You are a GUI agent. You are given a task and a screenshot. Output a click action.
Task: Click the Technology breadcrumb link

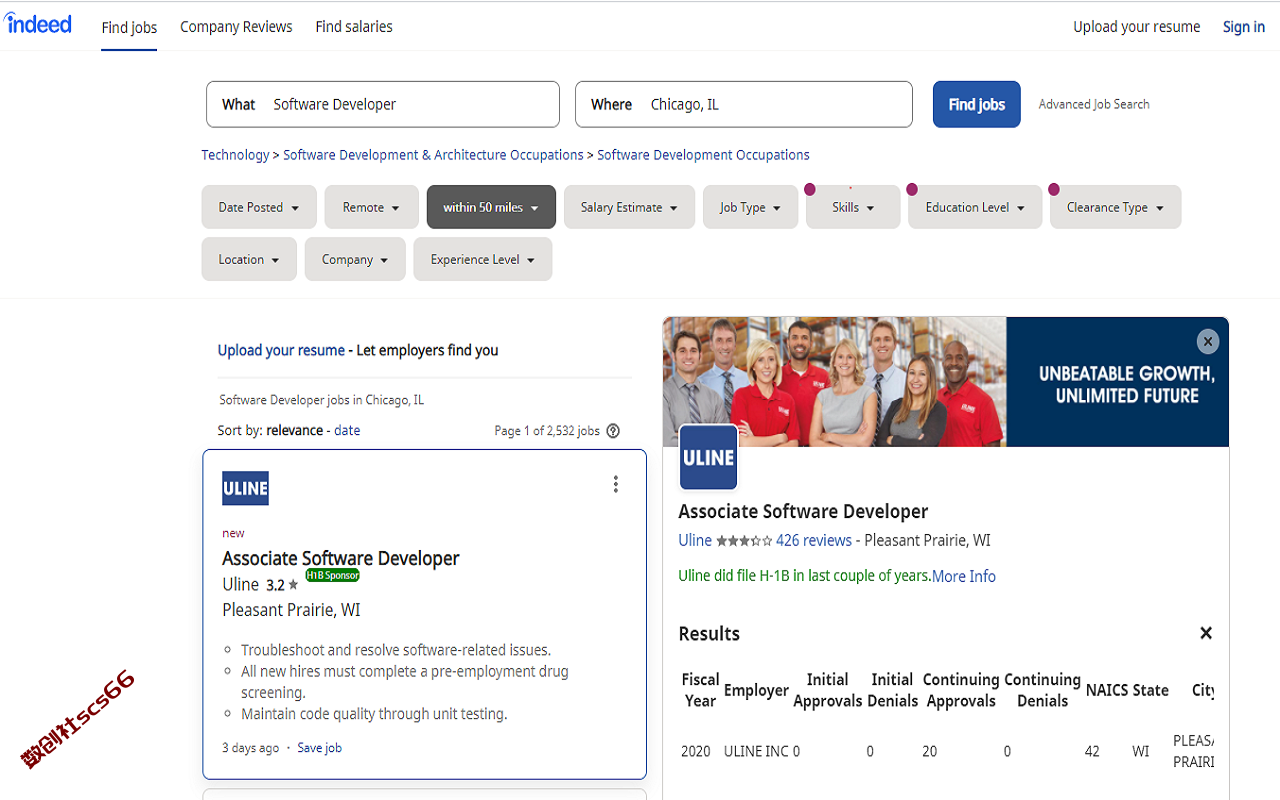[x=235, y=155]
